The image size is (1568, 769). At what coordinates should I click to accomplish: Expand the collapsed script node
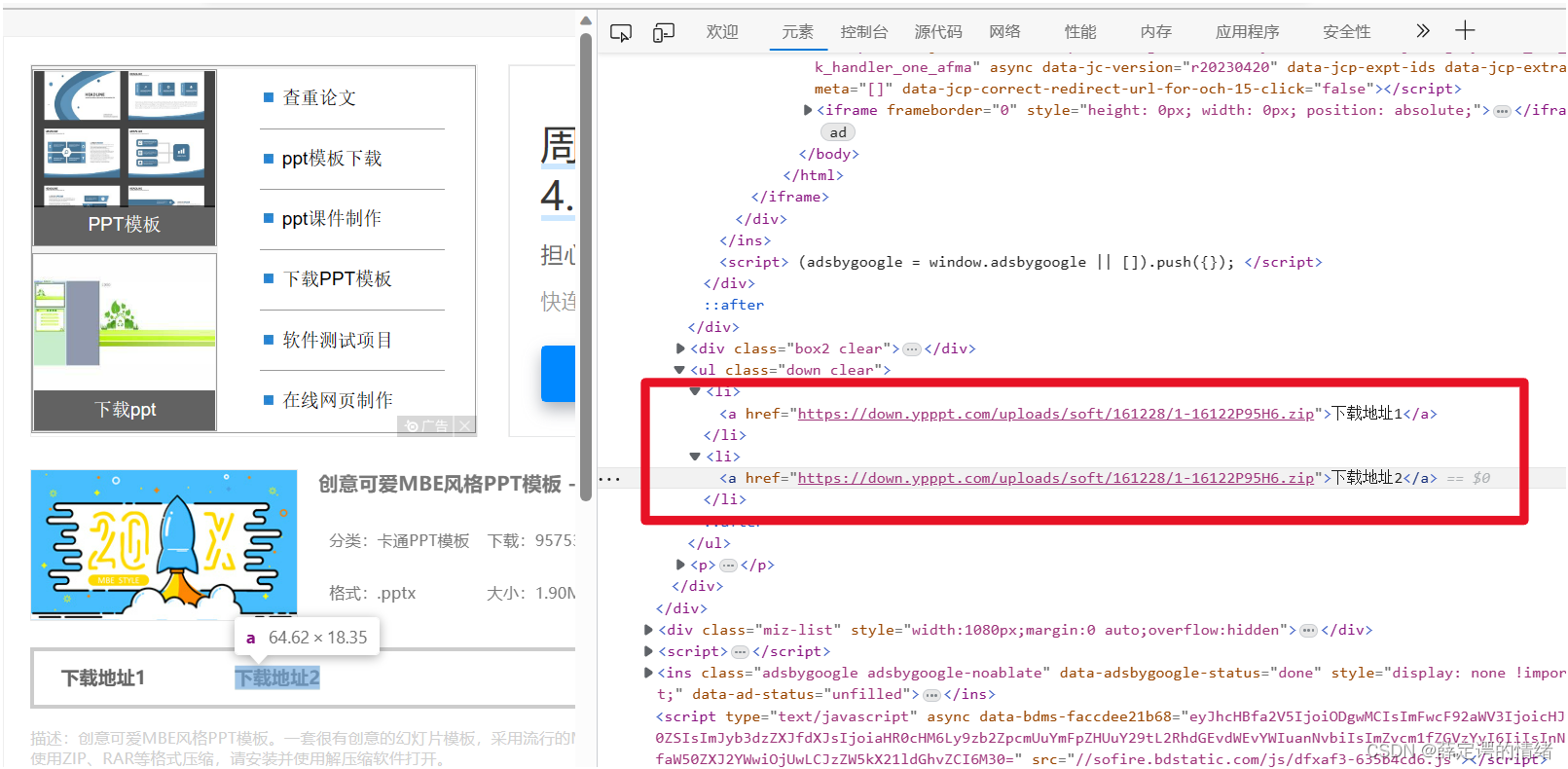pyautogui.click(x=648, y=651)
